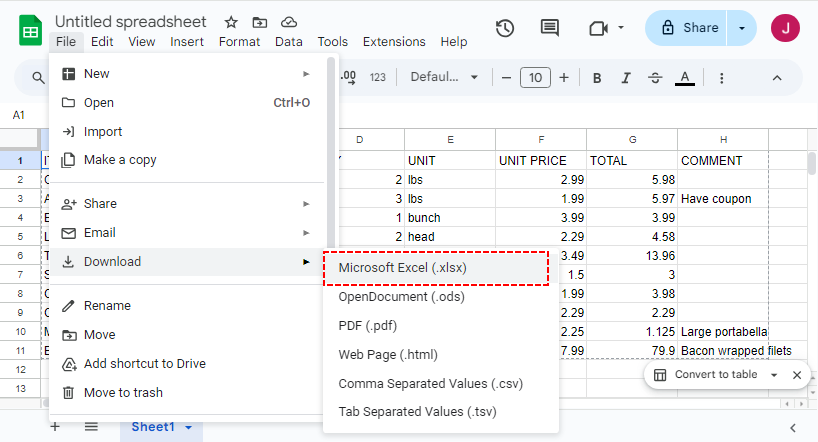The height and width of the screenshot is (442, 818).
Task: Download as Comma Separated Values (.csv)
Action: [441, 384]
